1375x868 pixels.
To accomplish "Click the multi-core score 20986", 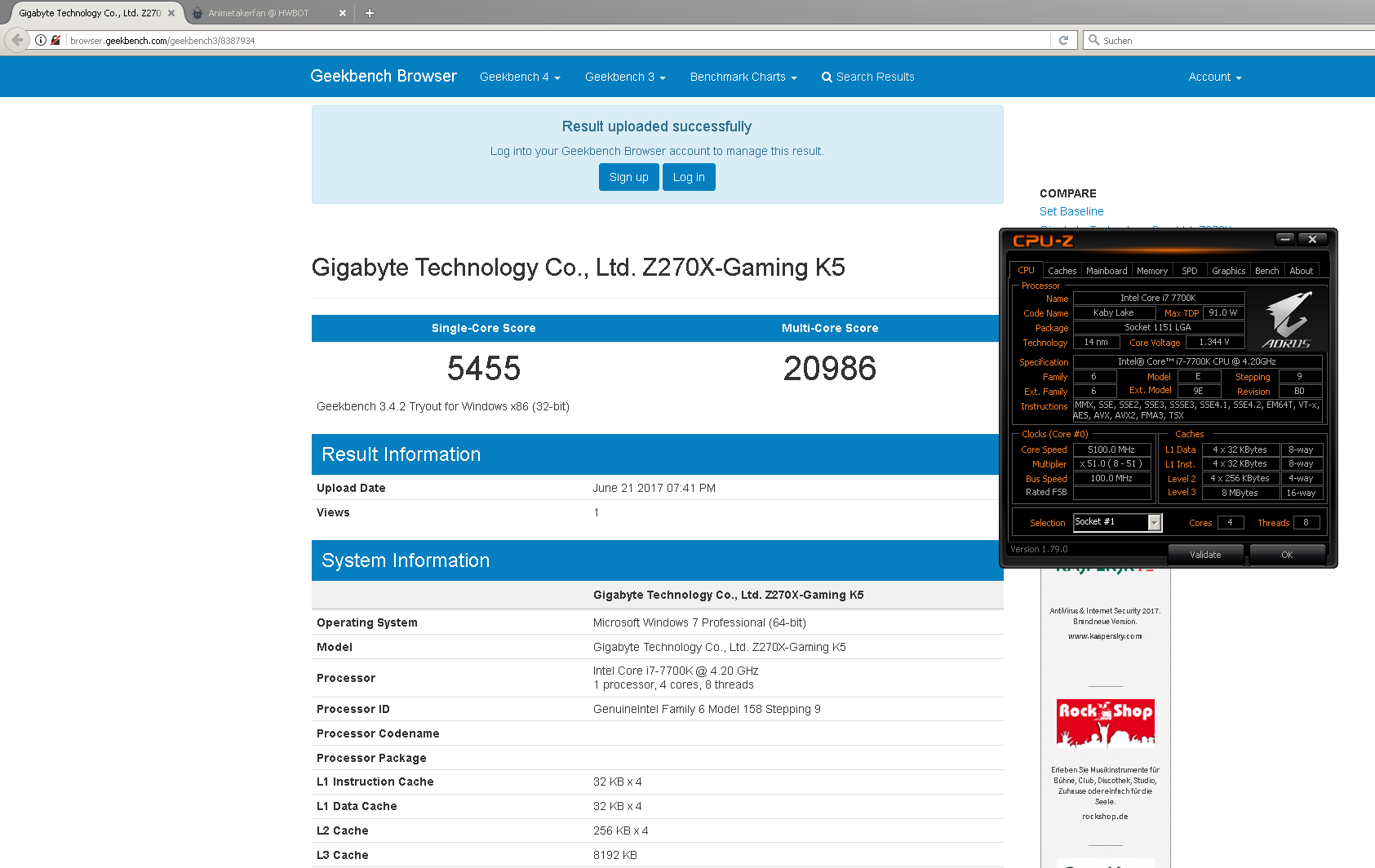I will [830, 369].
